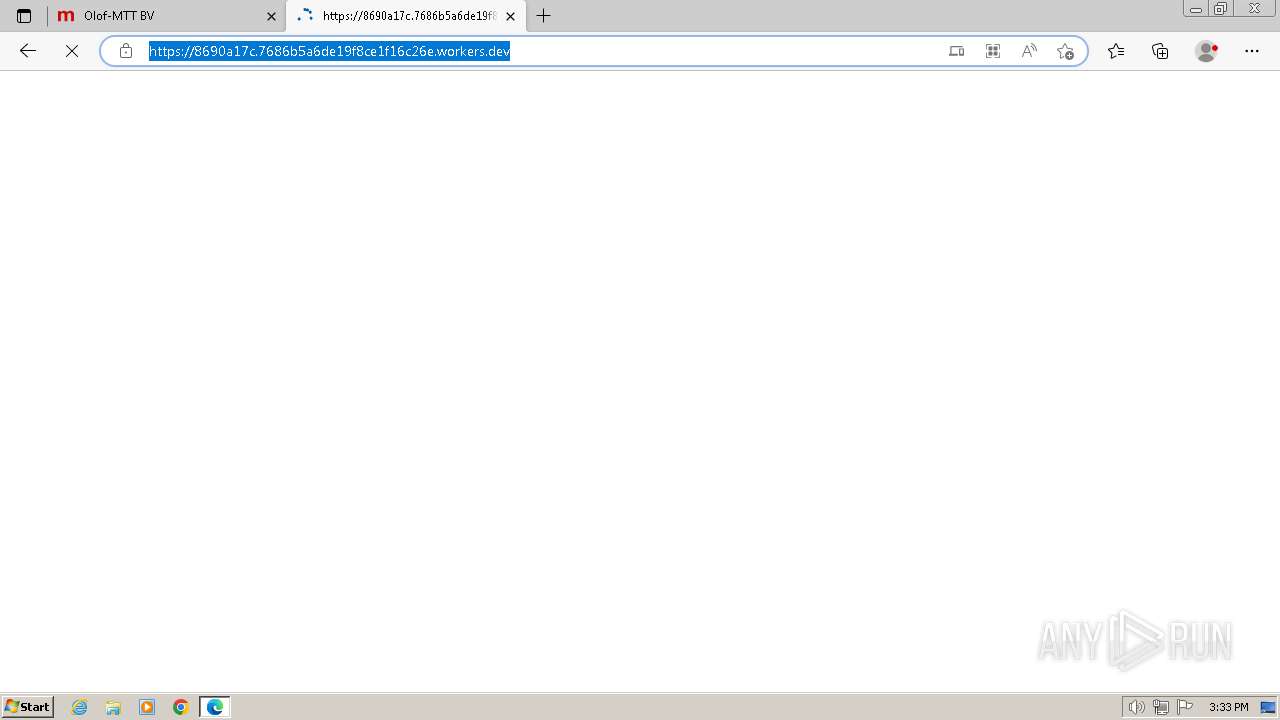Screen dimensions: 1280x720
Task: Click the QR code or apps icon in address bar
Action: pos(993,51)
